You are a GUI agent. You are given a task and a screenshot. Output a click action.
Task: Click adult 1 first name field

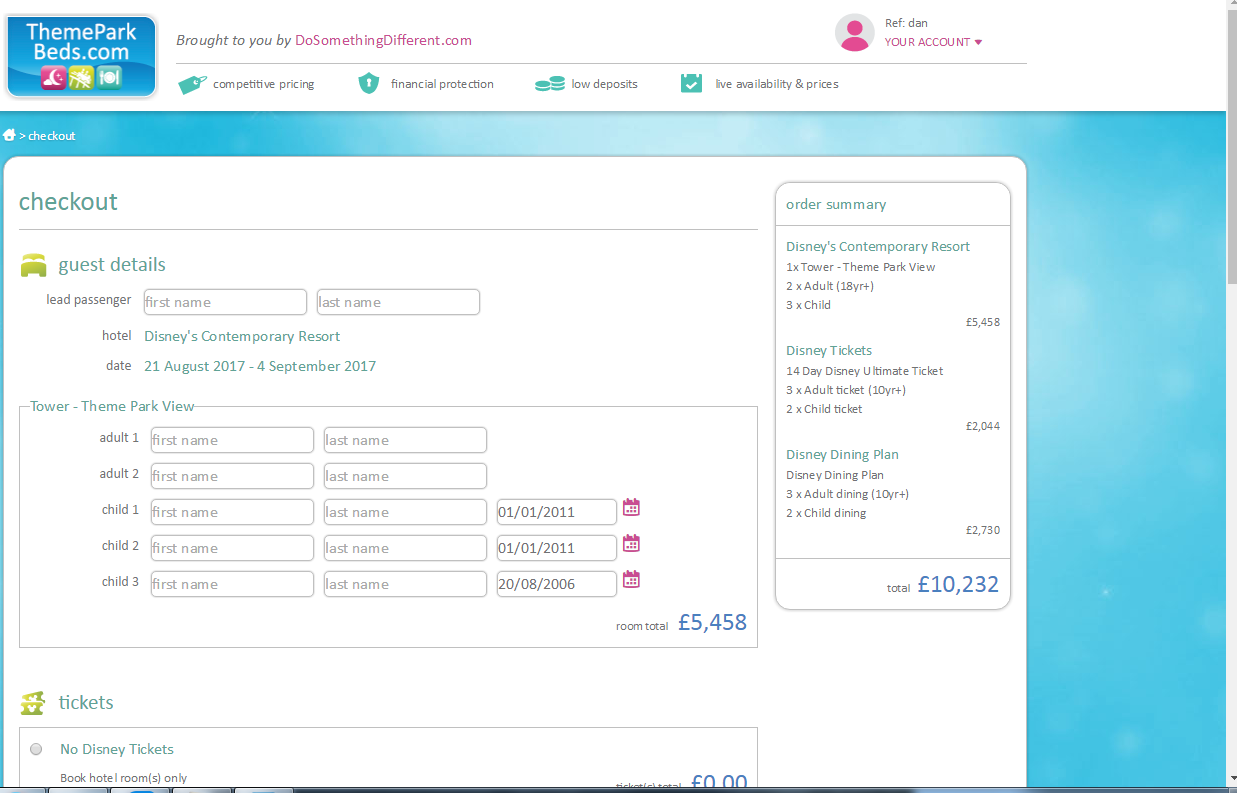pos(232,440)
